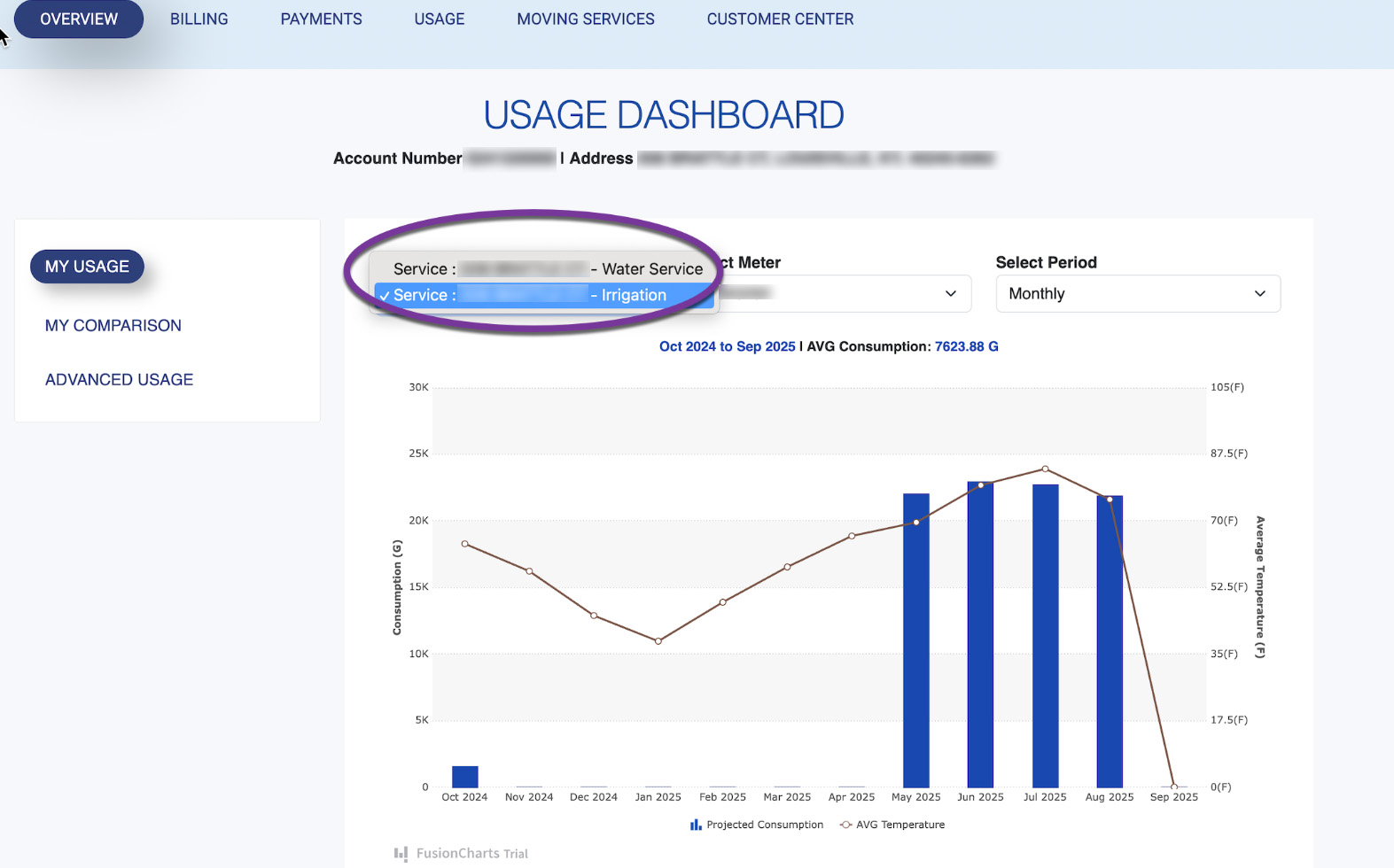Open the Usage navigation tab
Screen dimensions: 1394x868
(439, 19)
